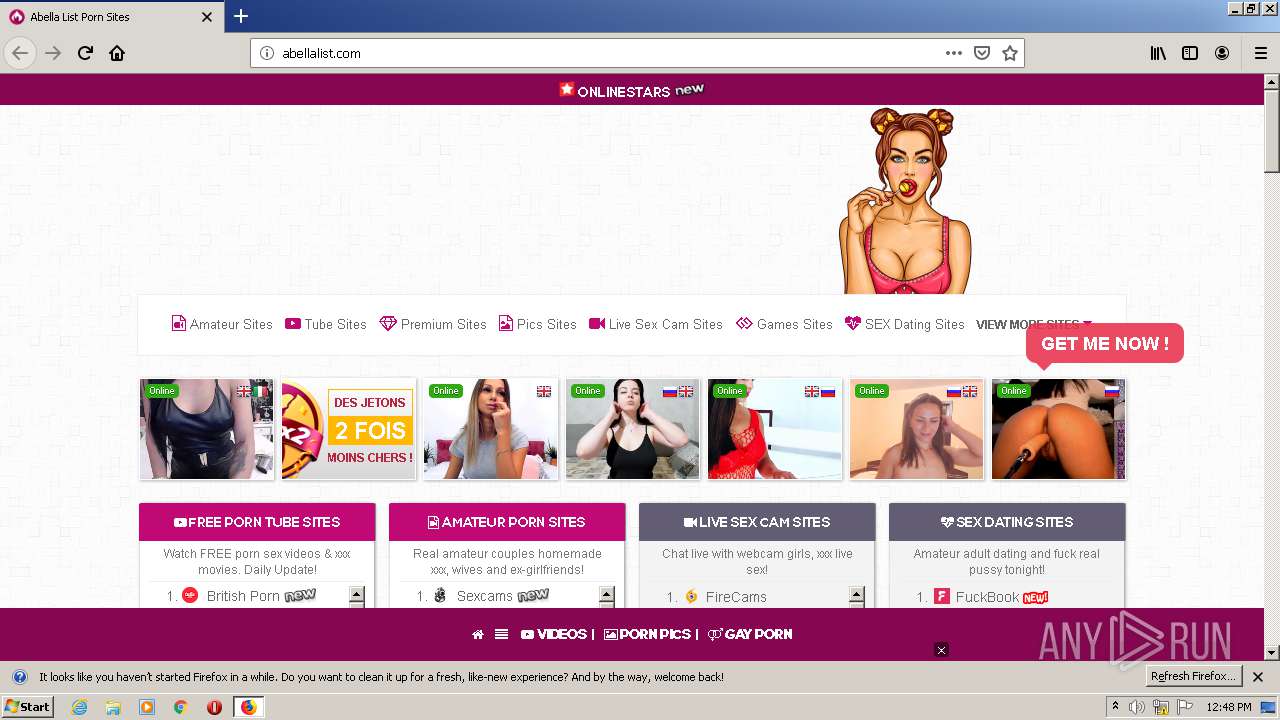Open File Explorer from the taskbar

pyautogui.click(x=113, y=707)
